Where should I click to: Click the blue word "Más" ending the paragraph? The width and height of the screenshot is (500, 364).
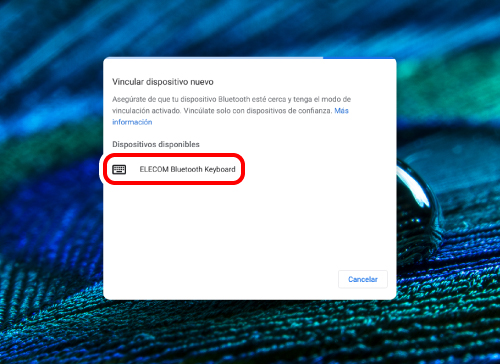click(x=341, y=111)
